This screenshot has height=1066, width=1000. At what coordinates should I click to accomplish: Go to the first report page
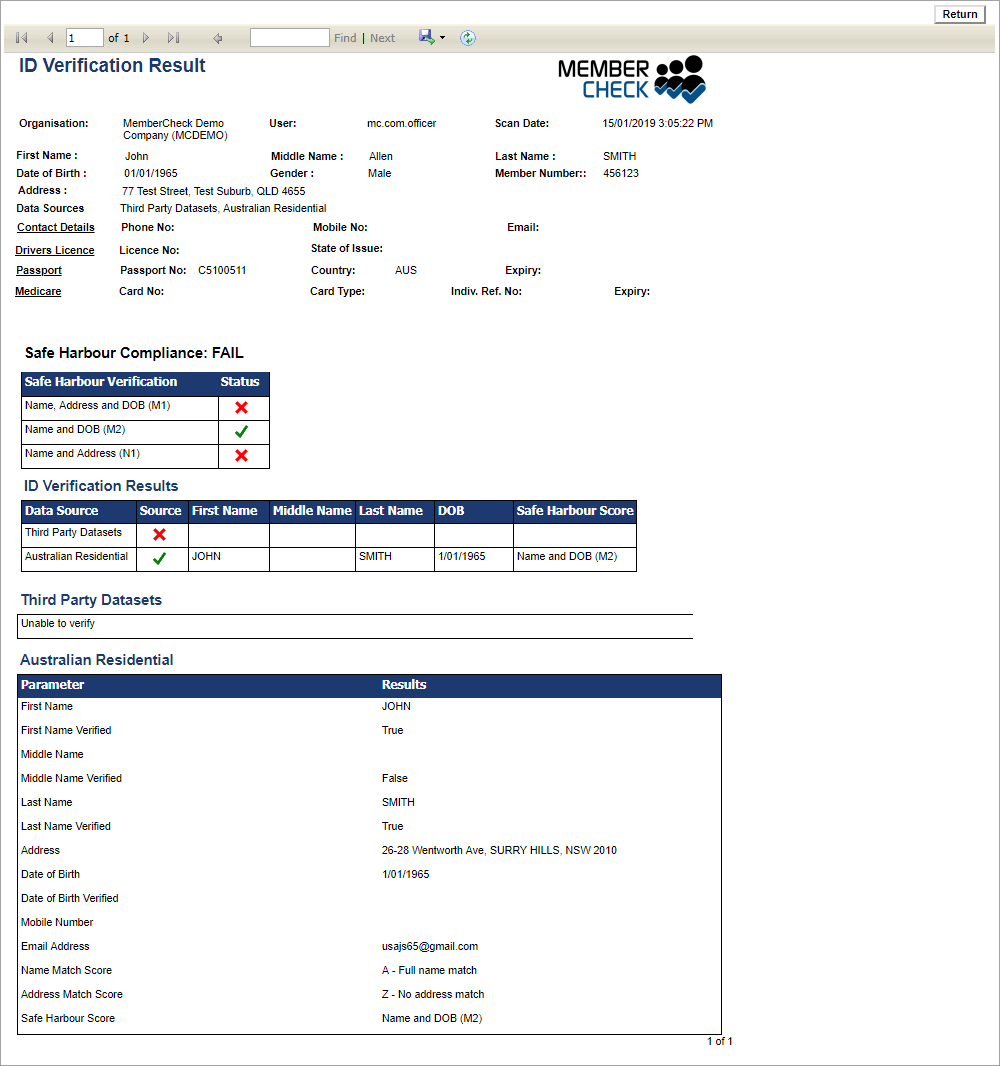point(22,38)
